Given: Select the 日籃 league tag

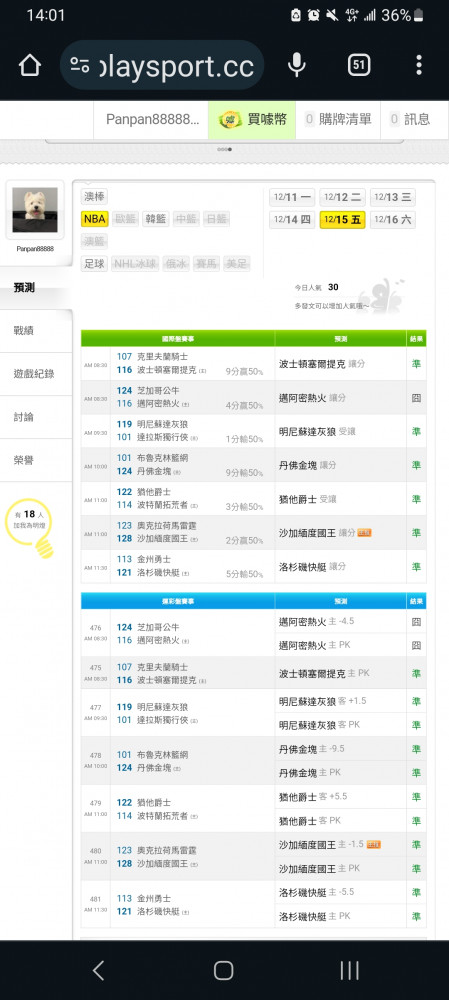Looking at the screenshot, I should (x=216, y=219).
